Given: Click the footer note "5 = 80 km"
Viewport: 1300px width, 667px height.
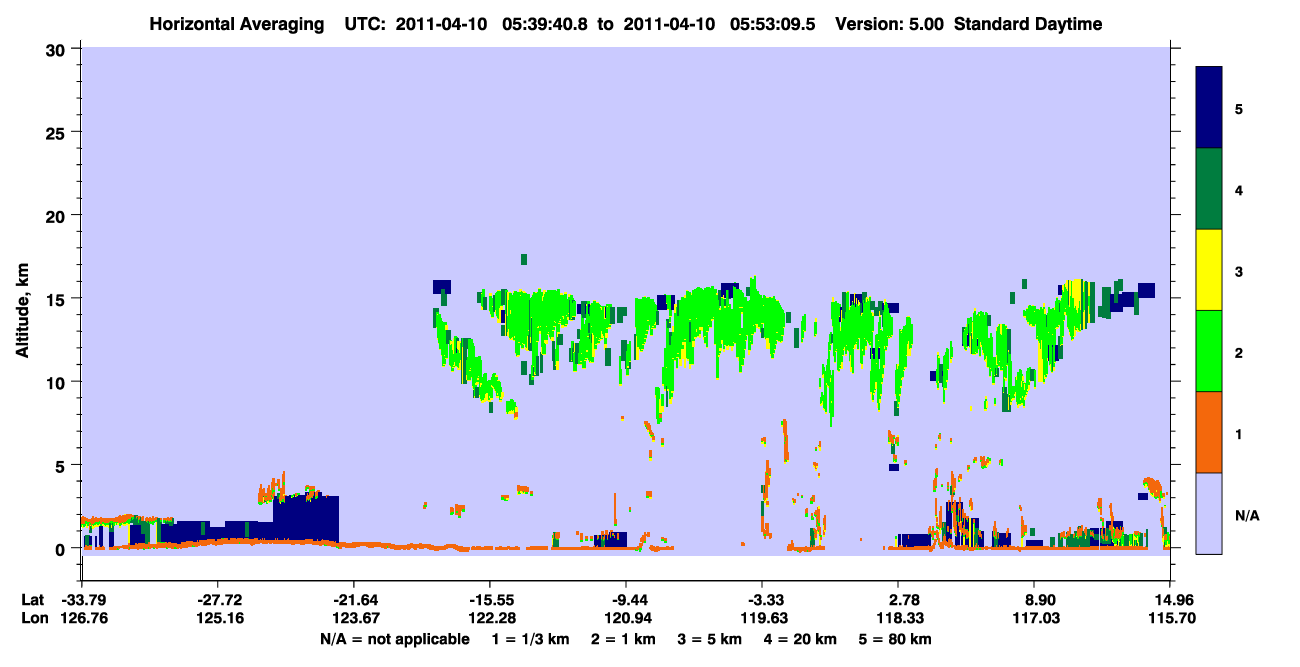Looking at the screenshot, I should click(x=895, y=639).
